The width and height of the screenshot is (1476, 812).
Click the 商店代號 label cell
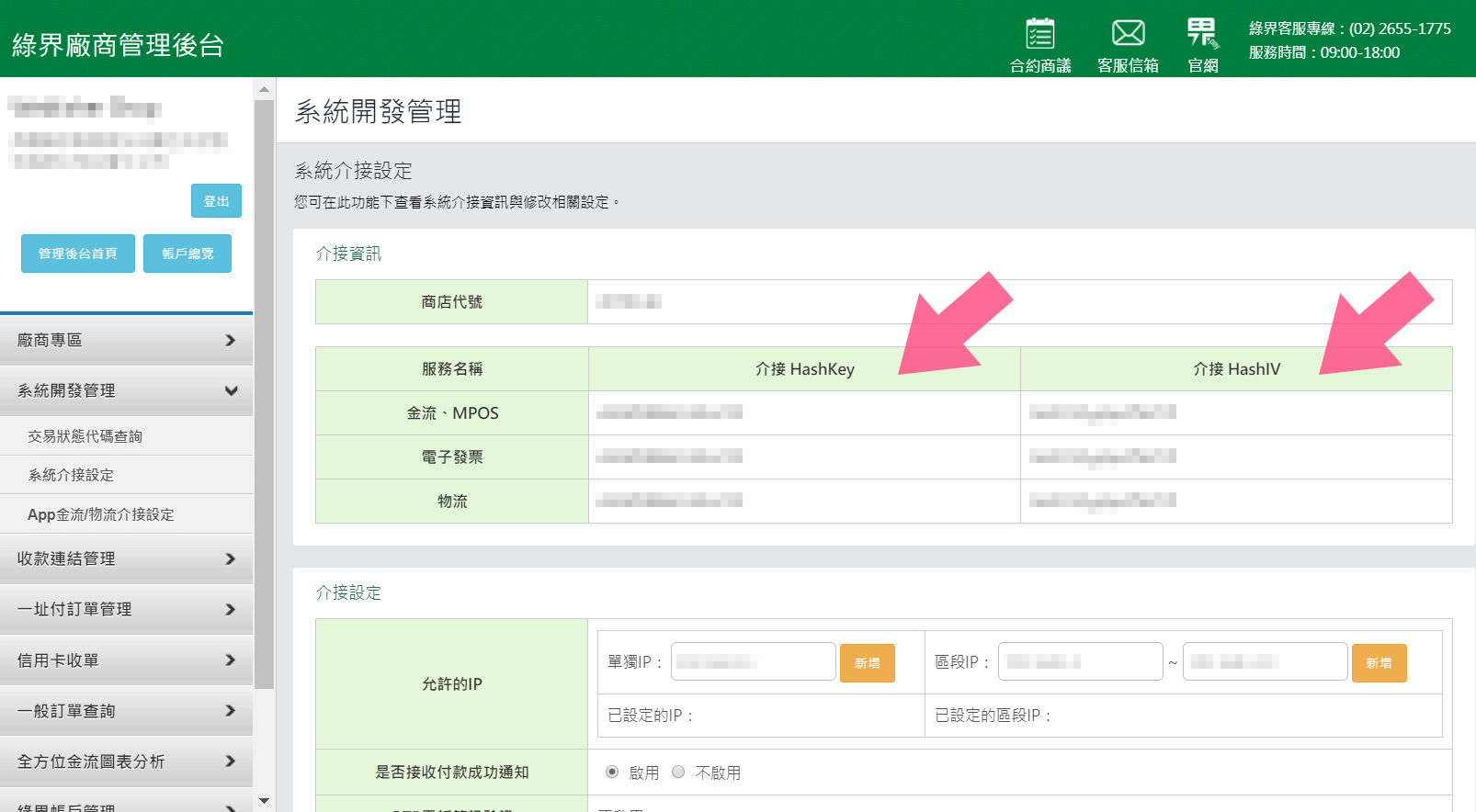tap(452, 302)
